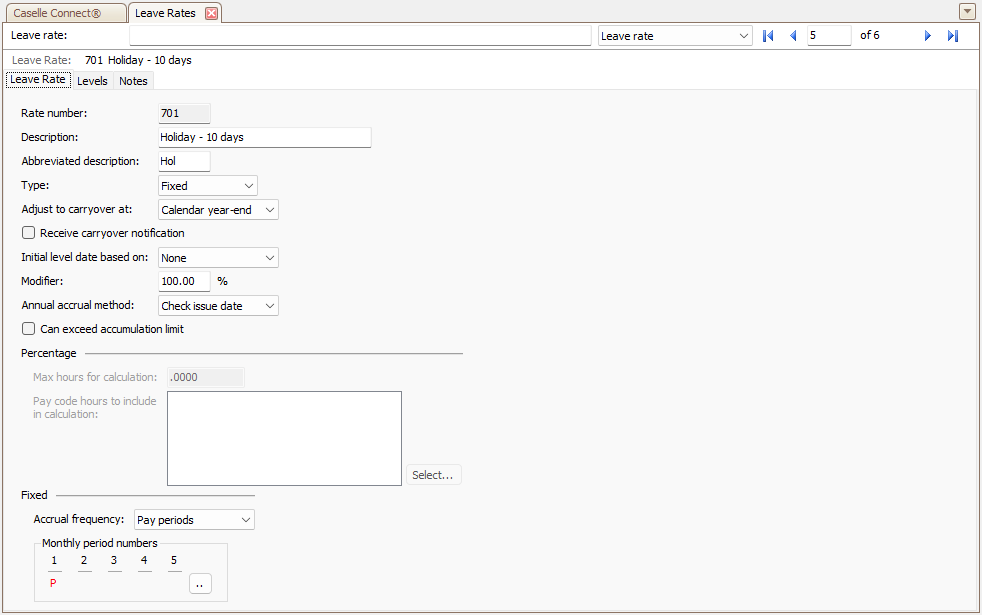Click monthly period number 2
This screenshot has width=982, height=615.
84,561
